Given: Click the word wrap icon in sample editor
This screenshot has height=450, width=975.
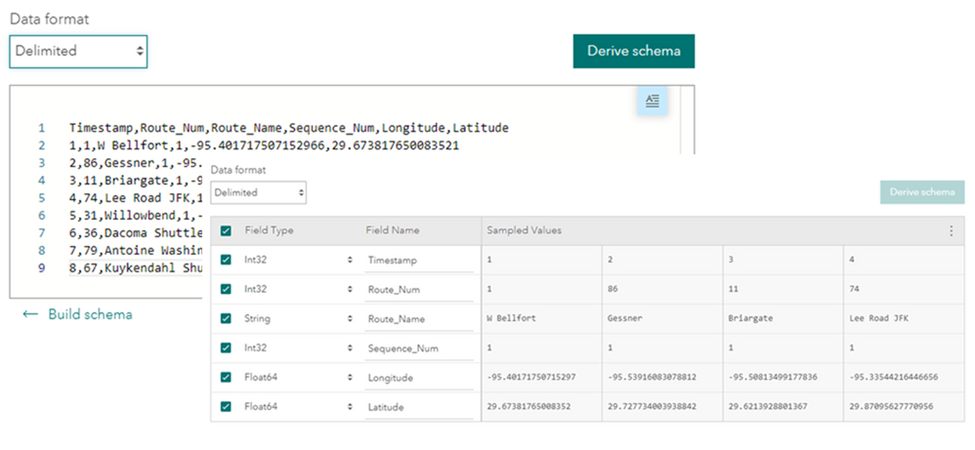Looking at the screenshot, I should [652, 100].
